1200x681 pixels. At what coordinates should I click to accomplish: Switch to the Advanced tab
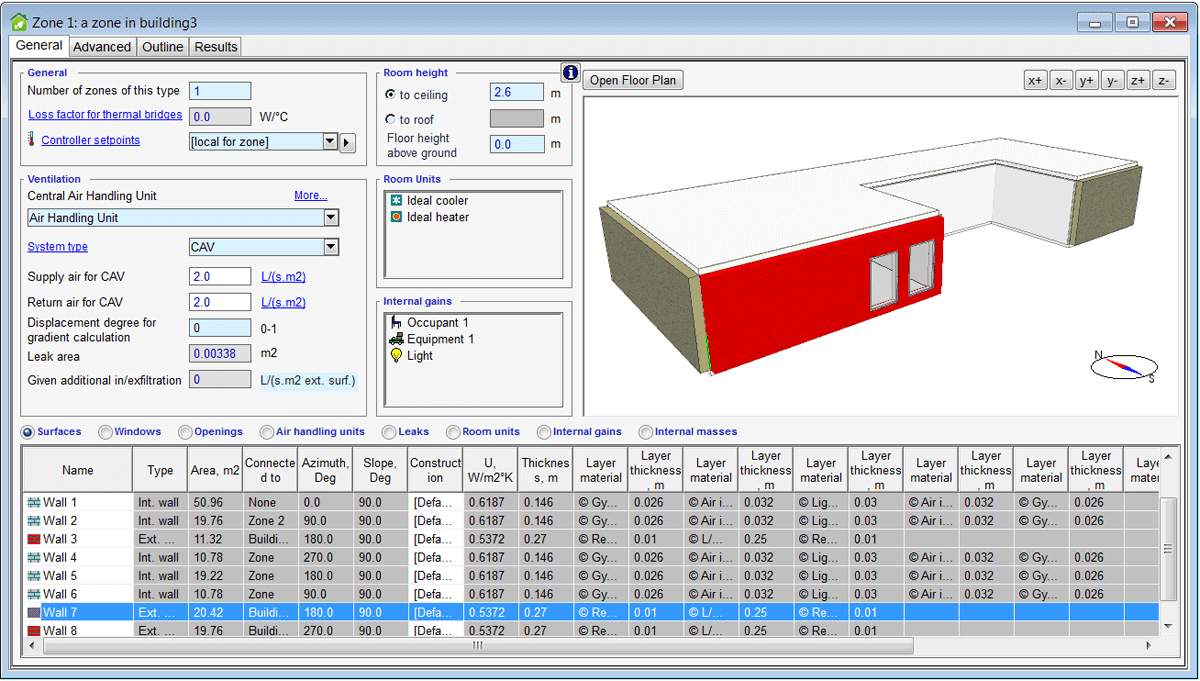coord(102,47)
